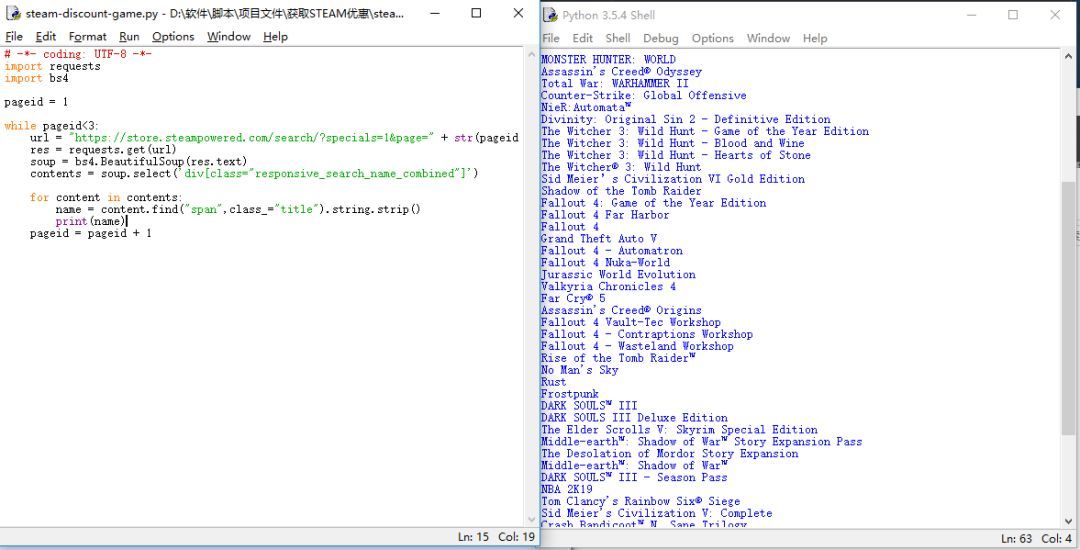Click the 'pageid = 1' line
The image size is (1080, 550).
click(37, 102)
